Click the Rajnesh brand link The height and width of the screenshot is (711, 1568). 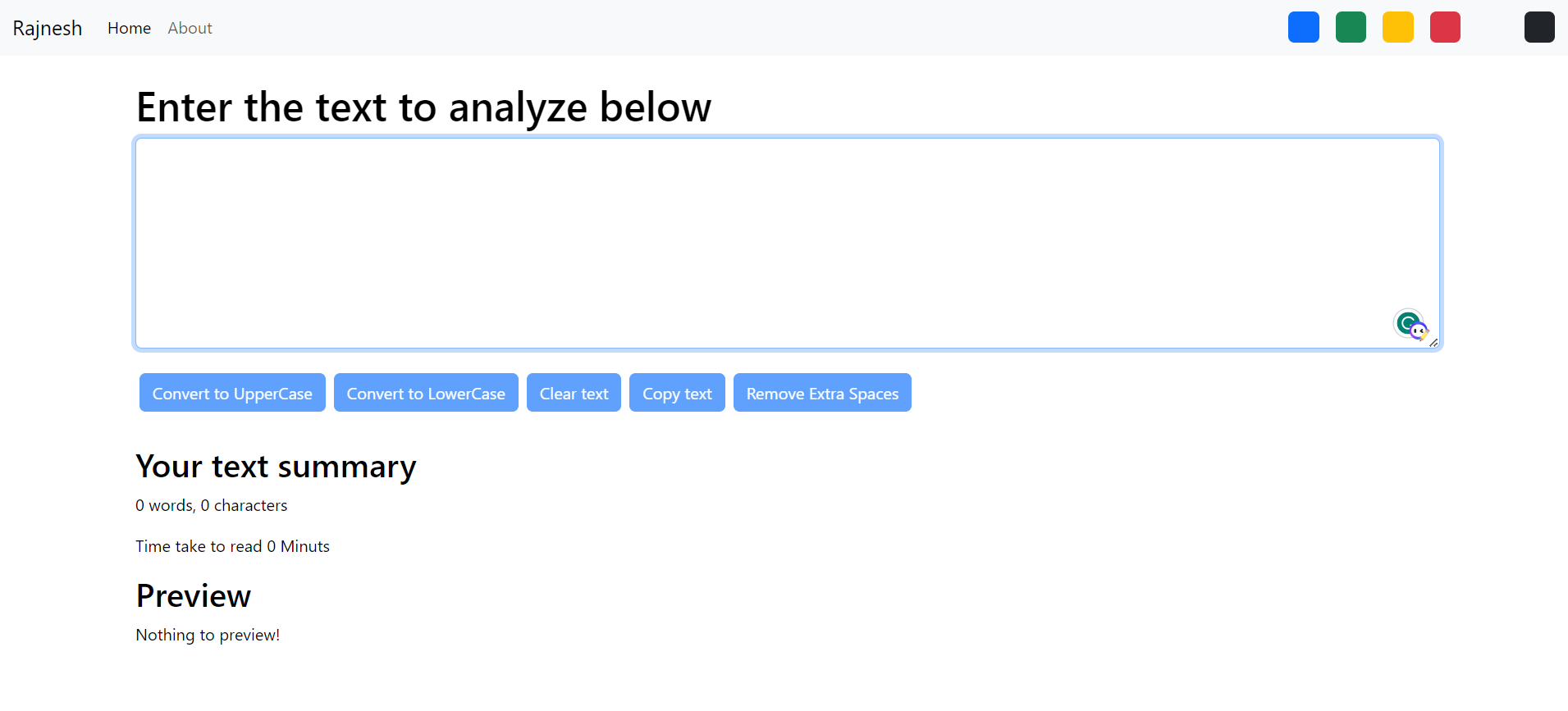pyautogui.click(x=48, y=28)
